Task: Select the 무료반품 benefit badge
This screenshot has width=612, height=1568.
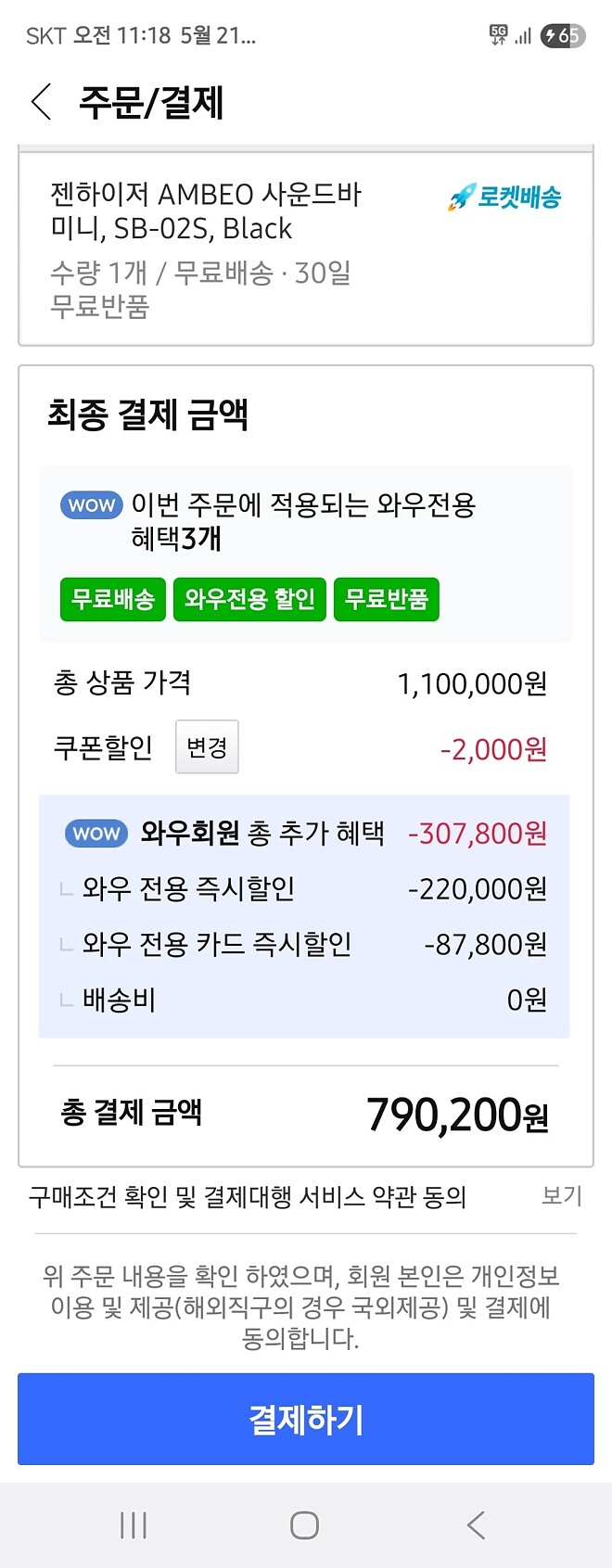Action: pos(387,600)
